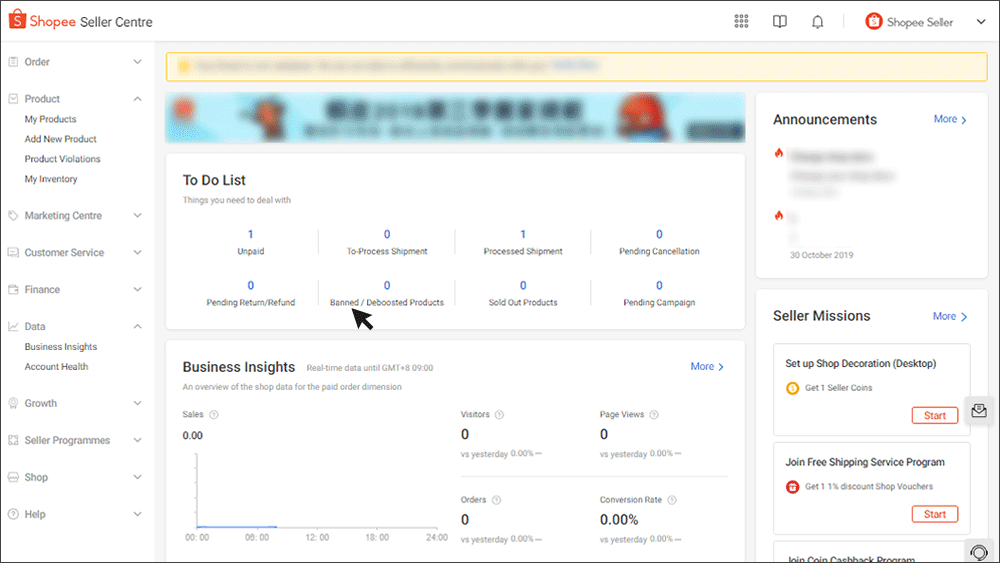
Task: Open More link in Seller Missions
Action: (x=950, y=316)
